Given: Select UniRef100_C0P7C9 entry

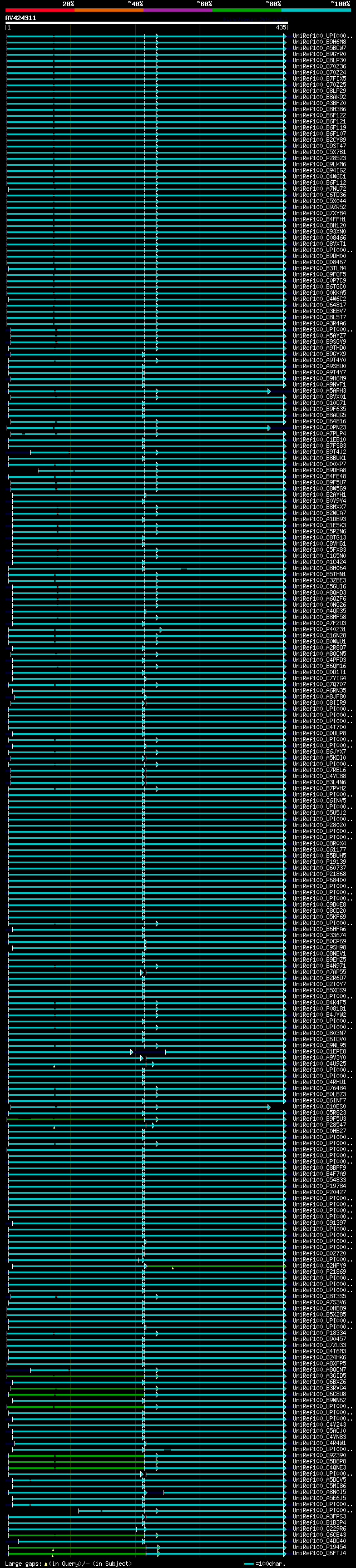Looking at the screenshot, I should tap(319, 280).
